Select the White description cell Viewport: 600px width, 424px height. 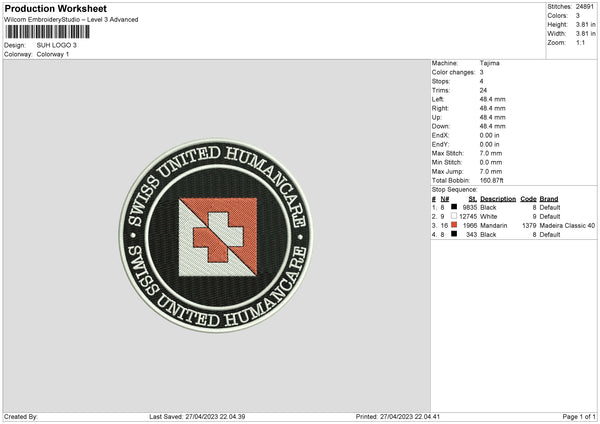(x=489, y=216)
